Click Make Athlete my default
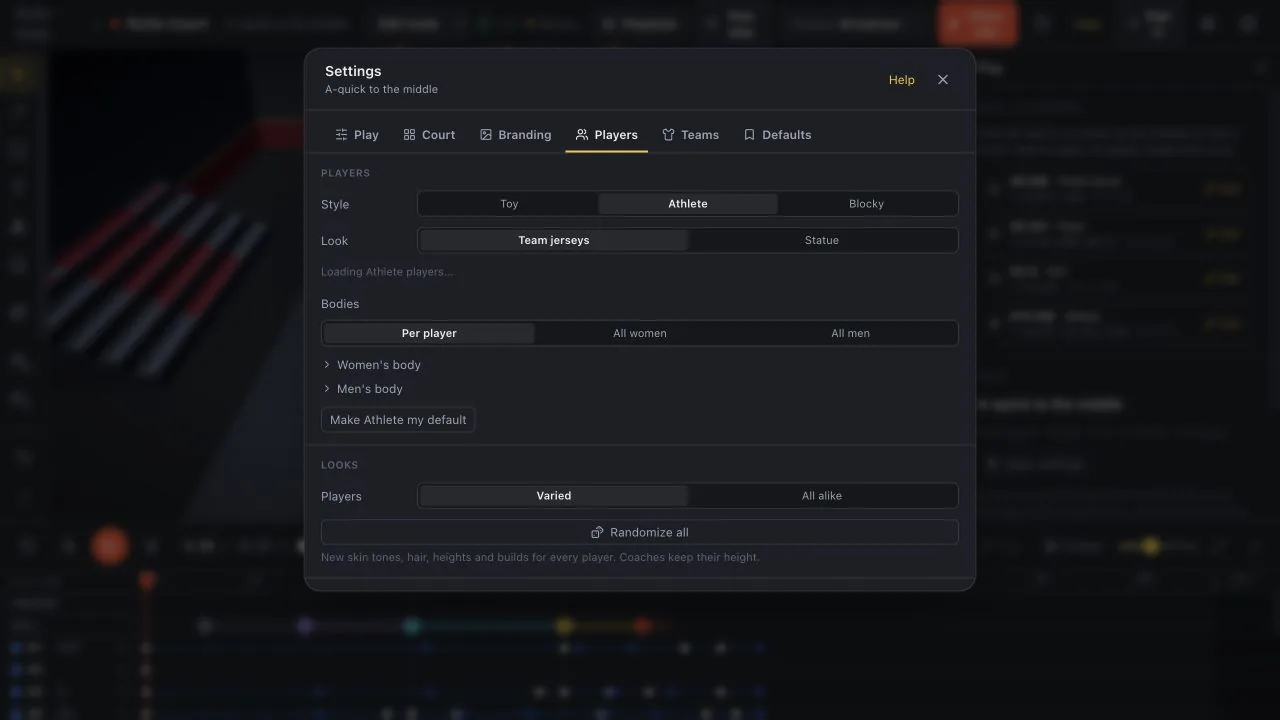Image resolution: width=1280 pixels, height=720 pixels. pyautogui.click(x=398, y=420)
